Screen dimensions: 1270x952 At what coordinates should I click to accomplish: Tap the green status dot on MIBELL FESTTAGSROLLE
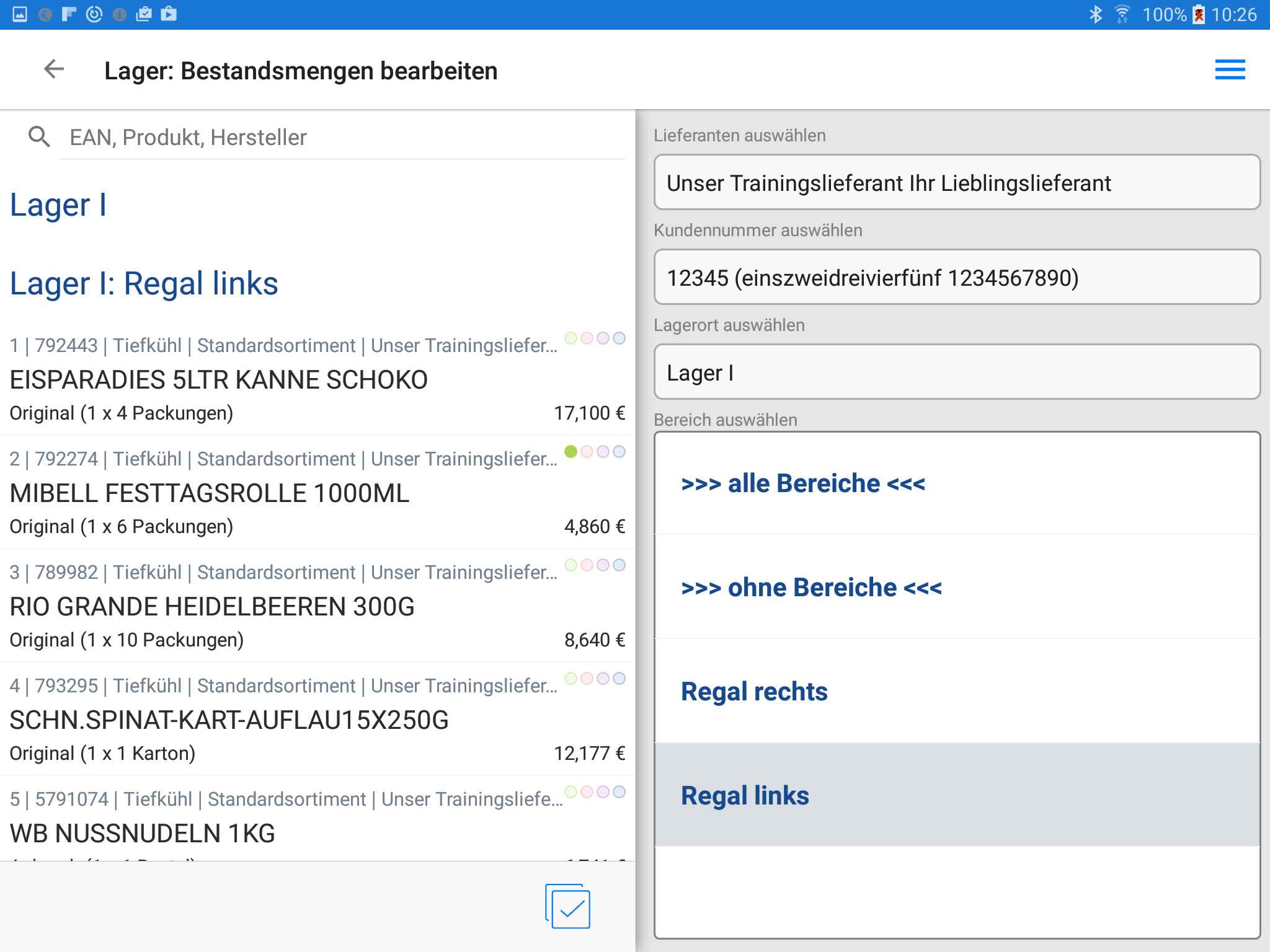(571, 452)
